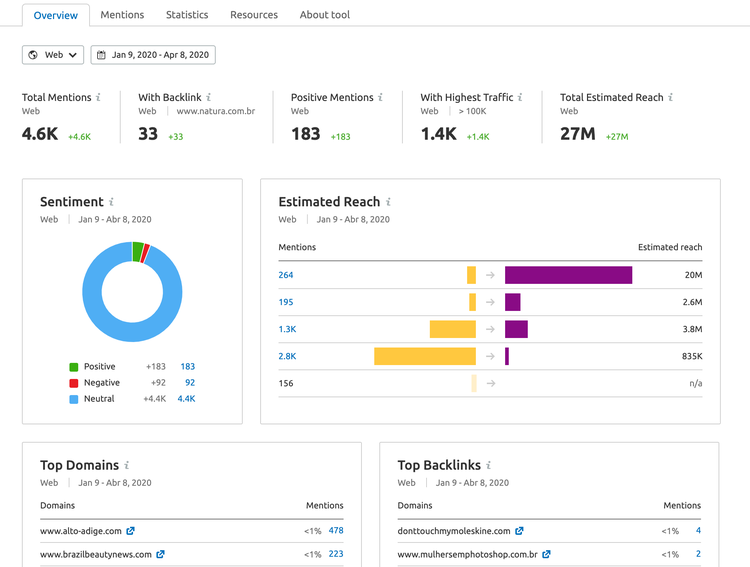The image size is (750, 567).
Task: Open external link icon for donttouchmymoleskine.com
Action: [519, 531]
